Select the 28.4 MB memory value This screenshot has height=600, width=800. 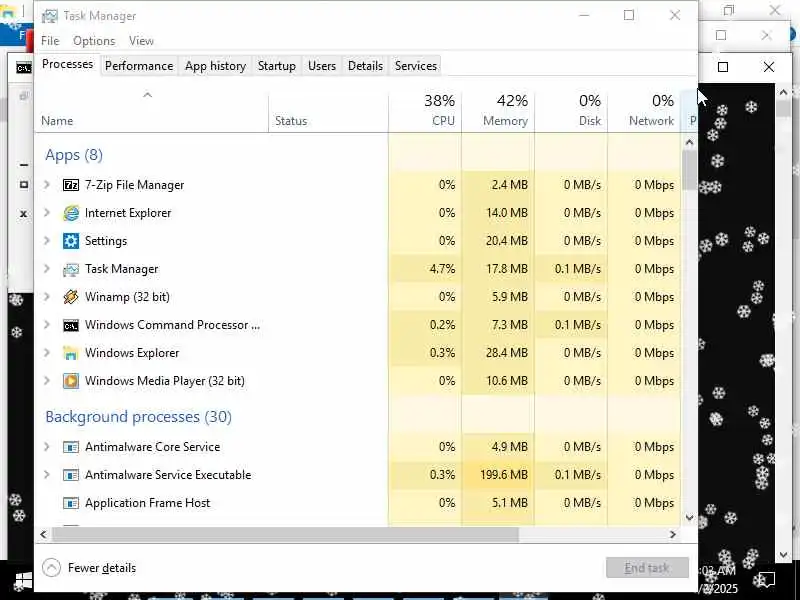pos(498,353)
